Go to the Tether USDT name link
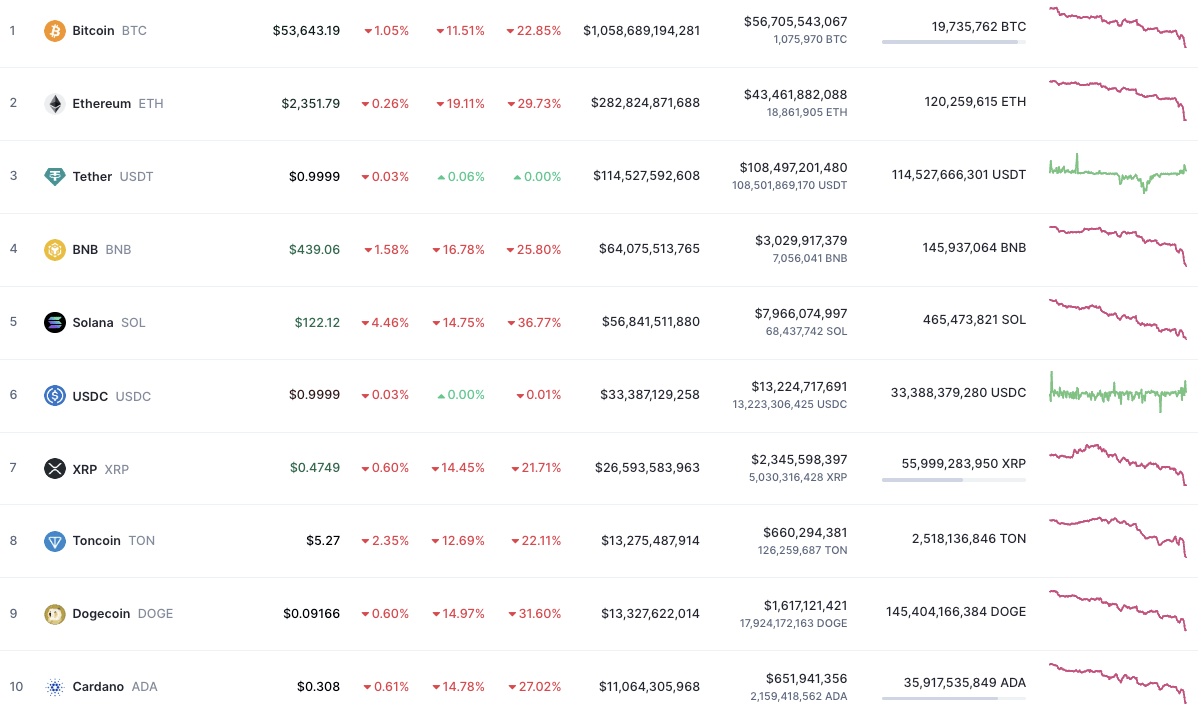Image resolution: width=1198 pixels, height=721 pixels. click(x=113, y=176)
